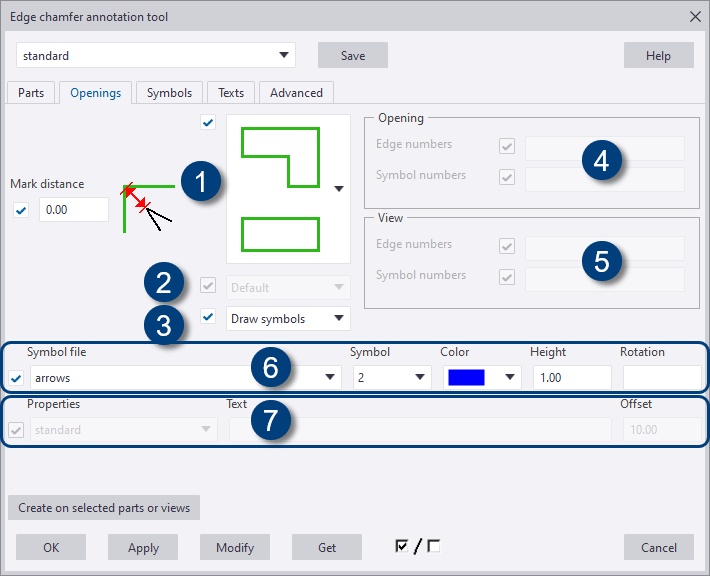Screen dimensions: 710x576
Task: Click the Save button
Action: [353, 55]
